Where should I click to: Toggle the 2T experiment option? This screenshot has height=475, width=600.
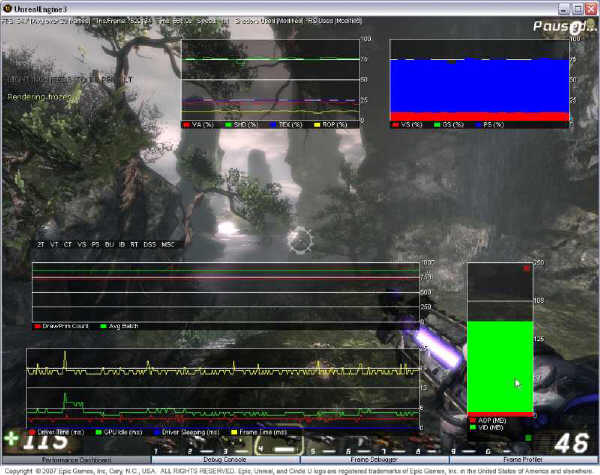pyautogui.click(x=41, y=245)
